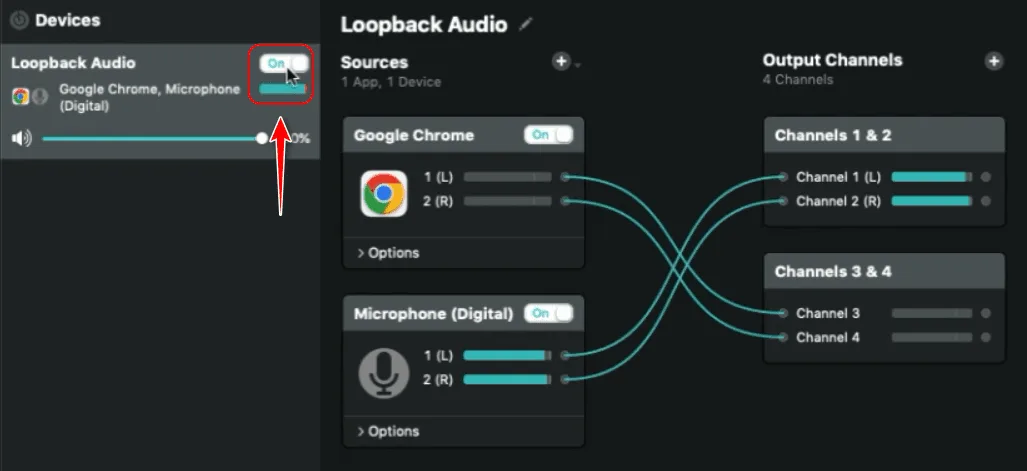Click Microphone 1 (L) output connector
The height and width of the screenshot is (471, 1027).
pos(565,355)
